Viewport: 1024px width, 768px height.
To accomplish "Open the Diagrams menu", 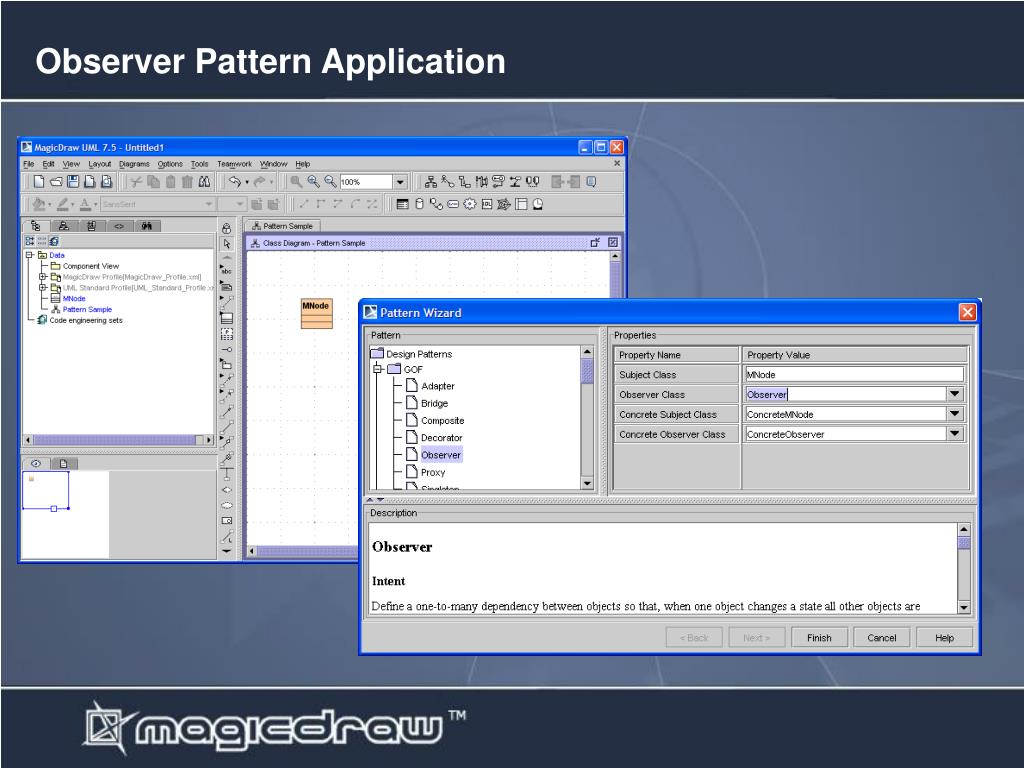I will click(134, 164).
